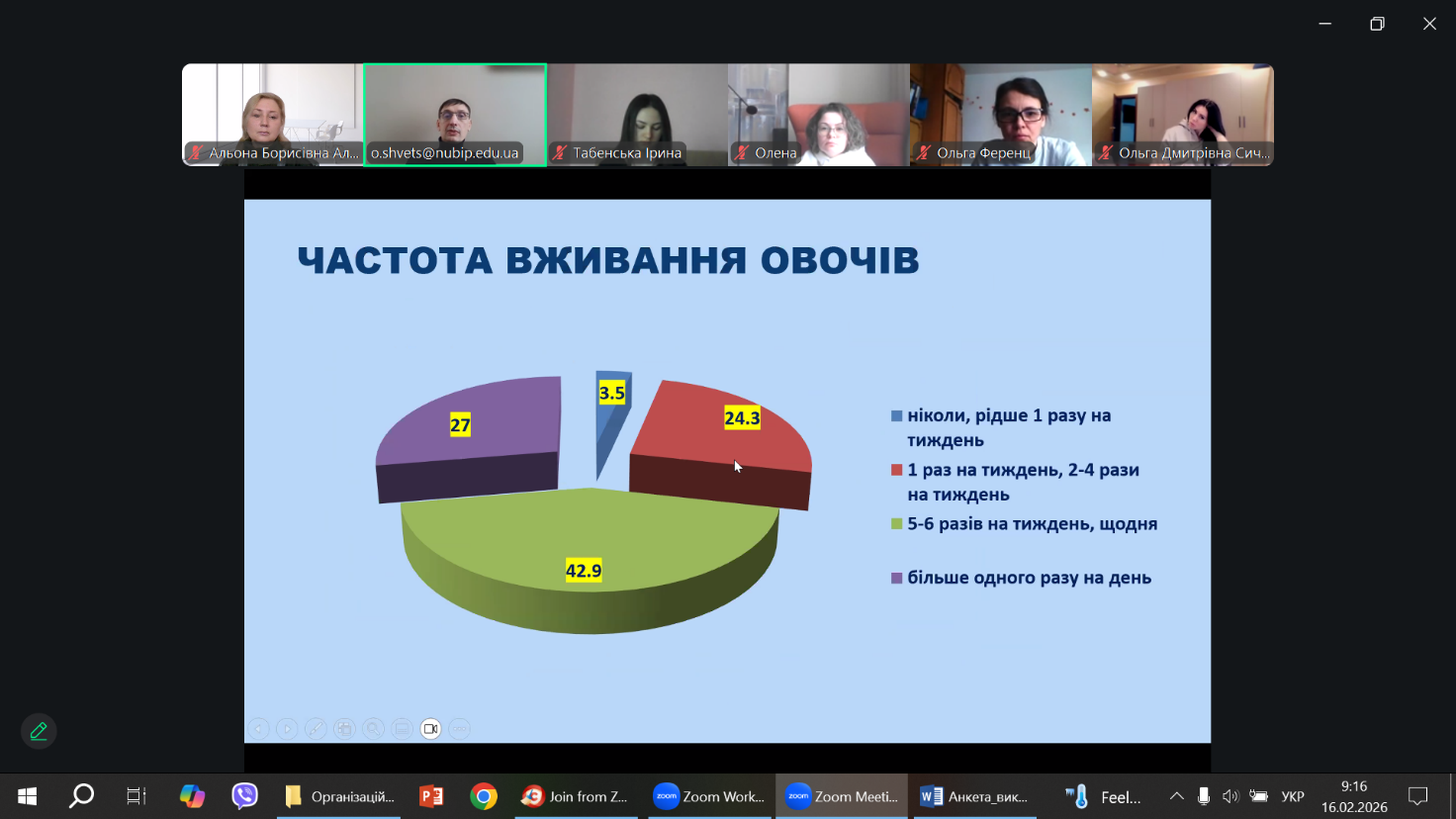Select Табенська Ірина's video tile
Image resolution: width=1456 pixels, height=819 pixels.
[637, 115]
